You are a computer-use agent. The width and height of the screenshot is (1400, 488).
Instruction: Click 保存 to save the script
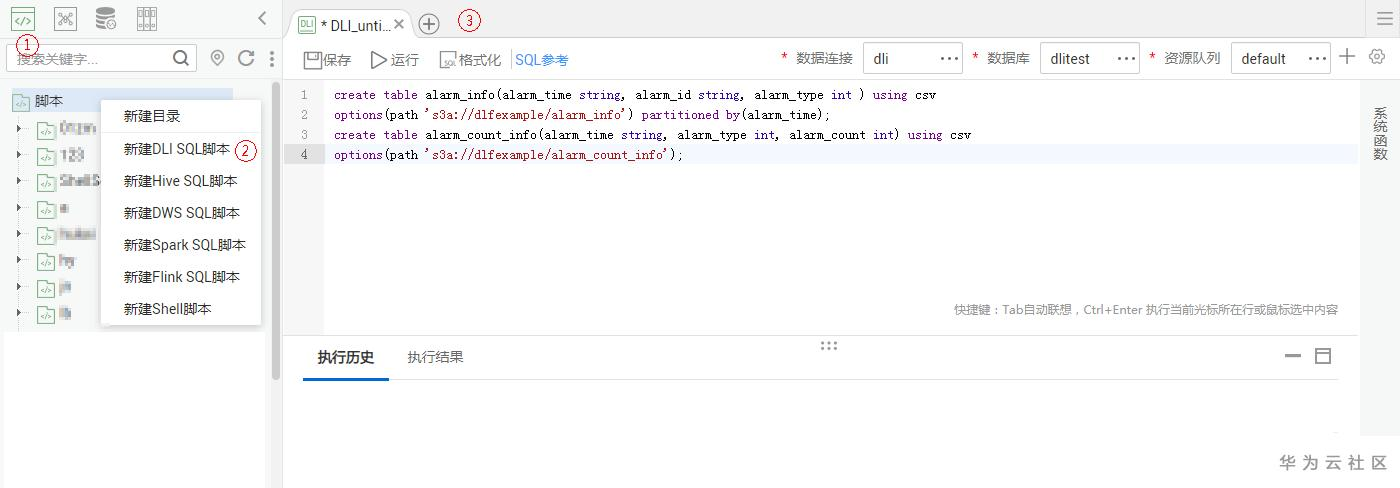328,60
